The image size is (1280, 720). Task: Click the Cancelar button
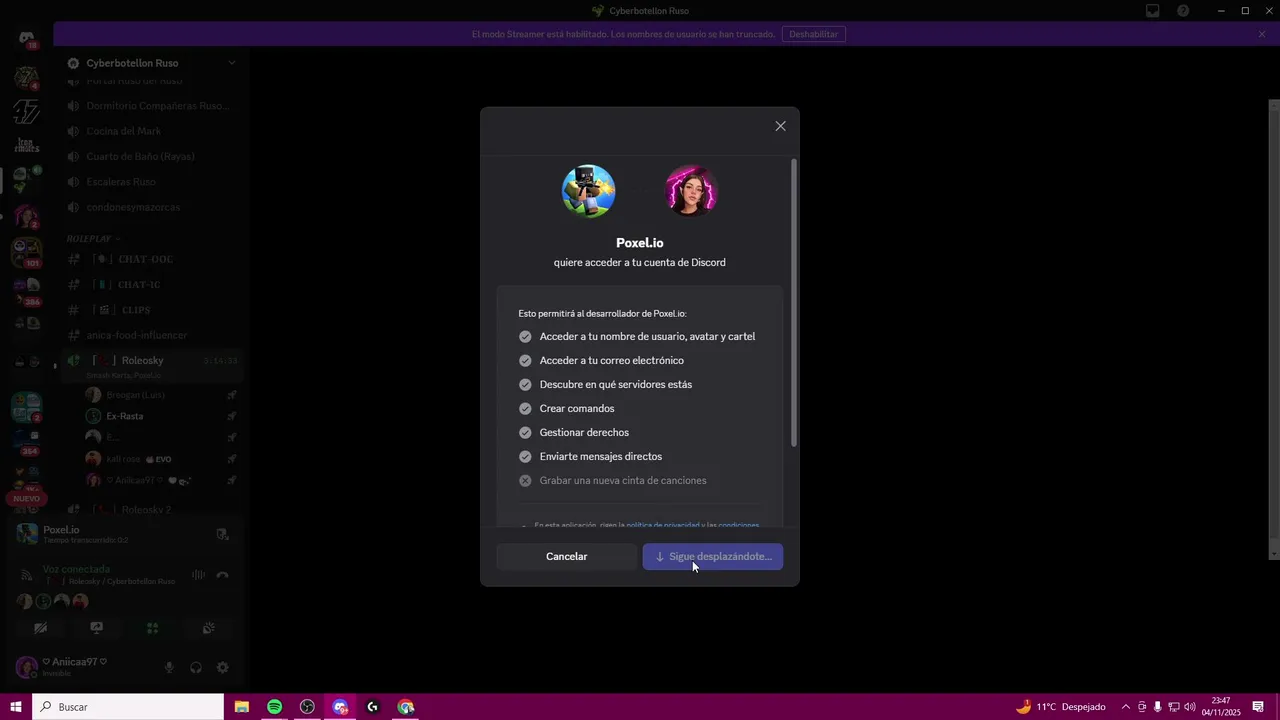click(566, 556)
